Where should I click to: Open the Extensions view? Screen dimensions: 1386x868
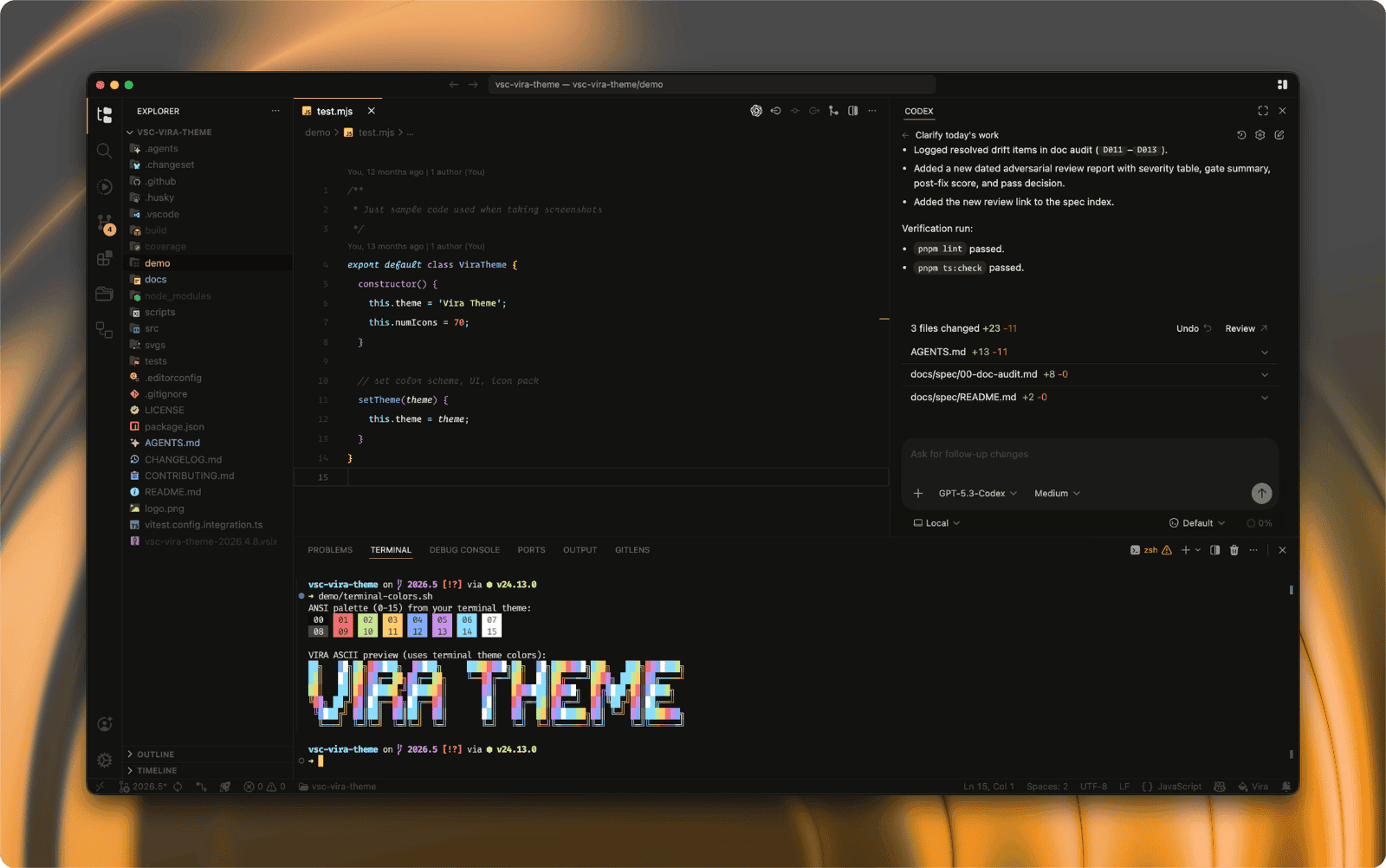[104, 258]
